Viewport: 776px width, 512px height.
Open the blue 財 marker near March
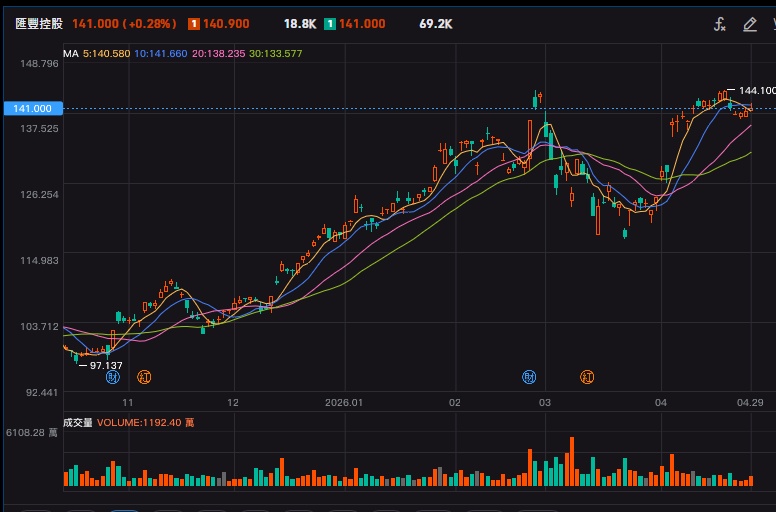[529, 377]
